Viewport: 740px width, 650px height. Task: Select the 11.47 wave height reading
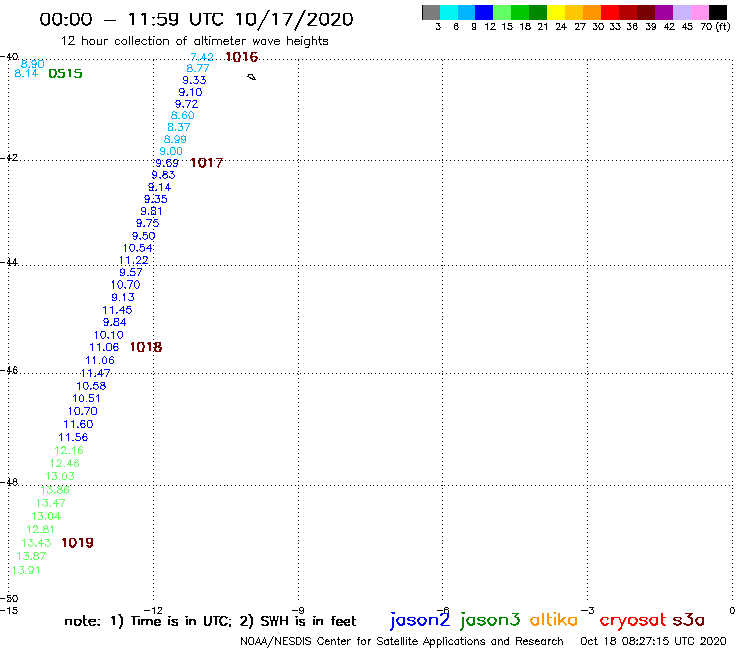tap(95, 373)
